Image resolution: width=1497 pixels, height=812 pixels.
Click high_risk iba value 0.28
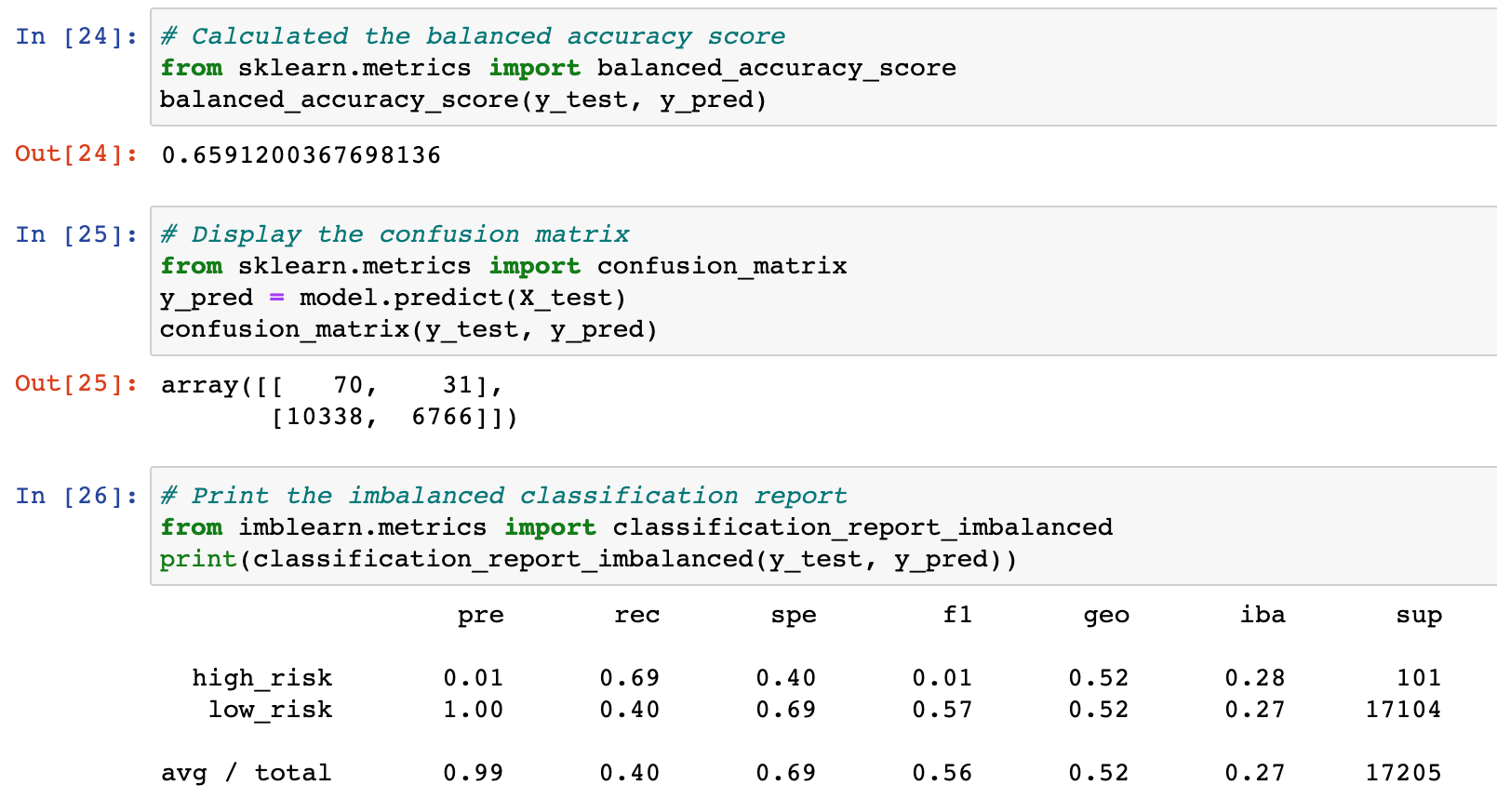[x=1255, y=678]
